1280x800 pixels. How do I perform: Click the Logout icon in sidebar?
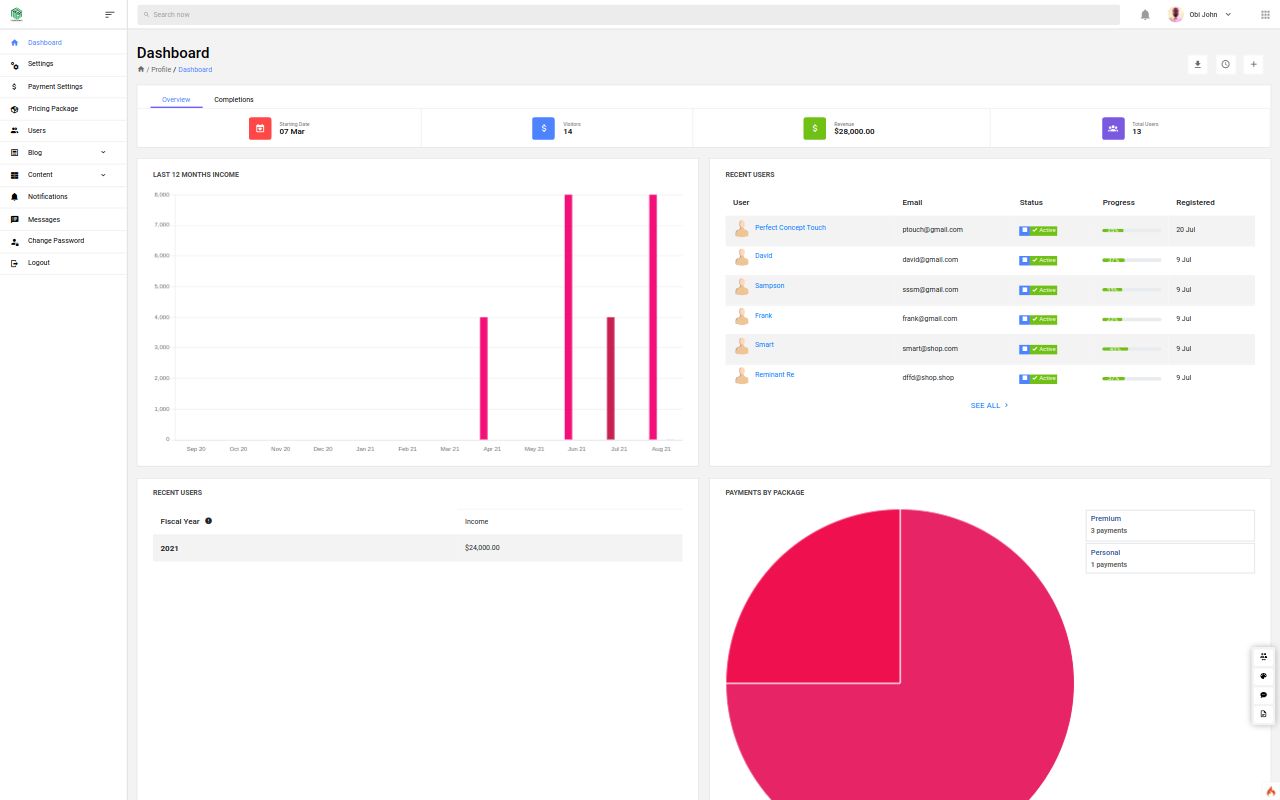pyautogui.click(x=14, y=263)
